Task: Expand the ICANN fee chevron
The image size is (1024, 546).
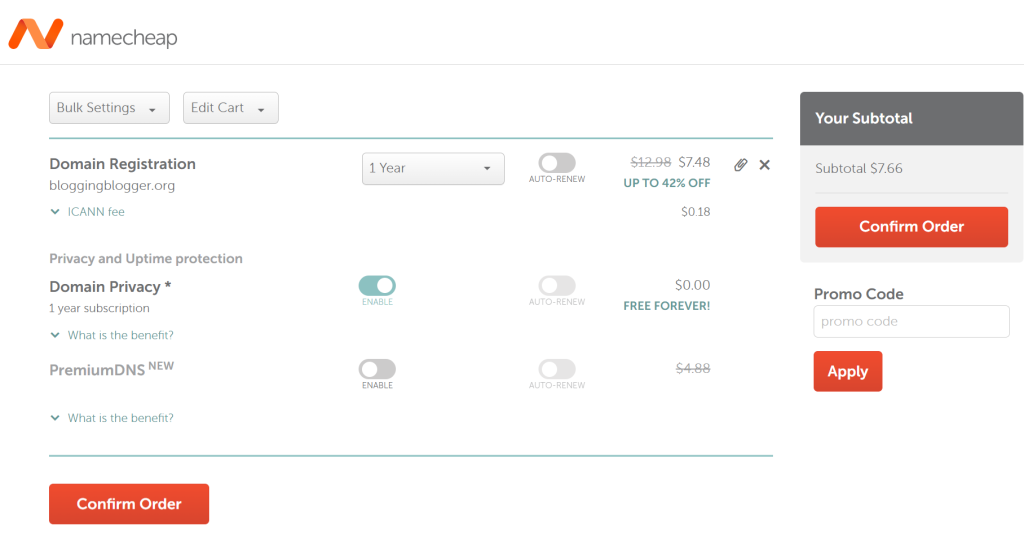Action: point(55,212)
